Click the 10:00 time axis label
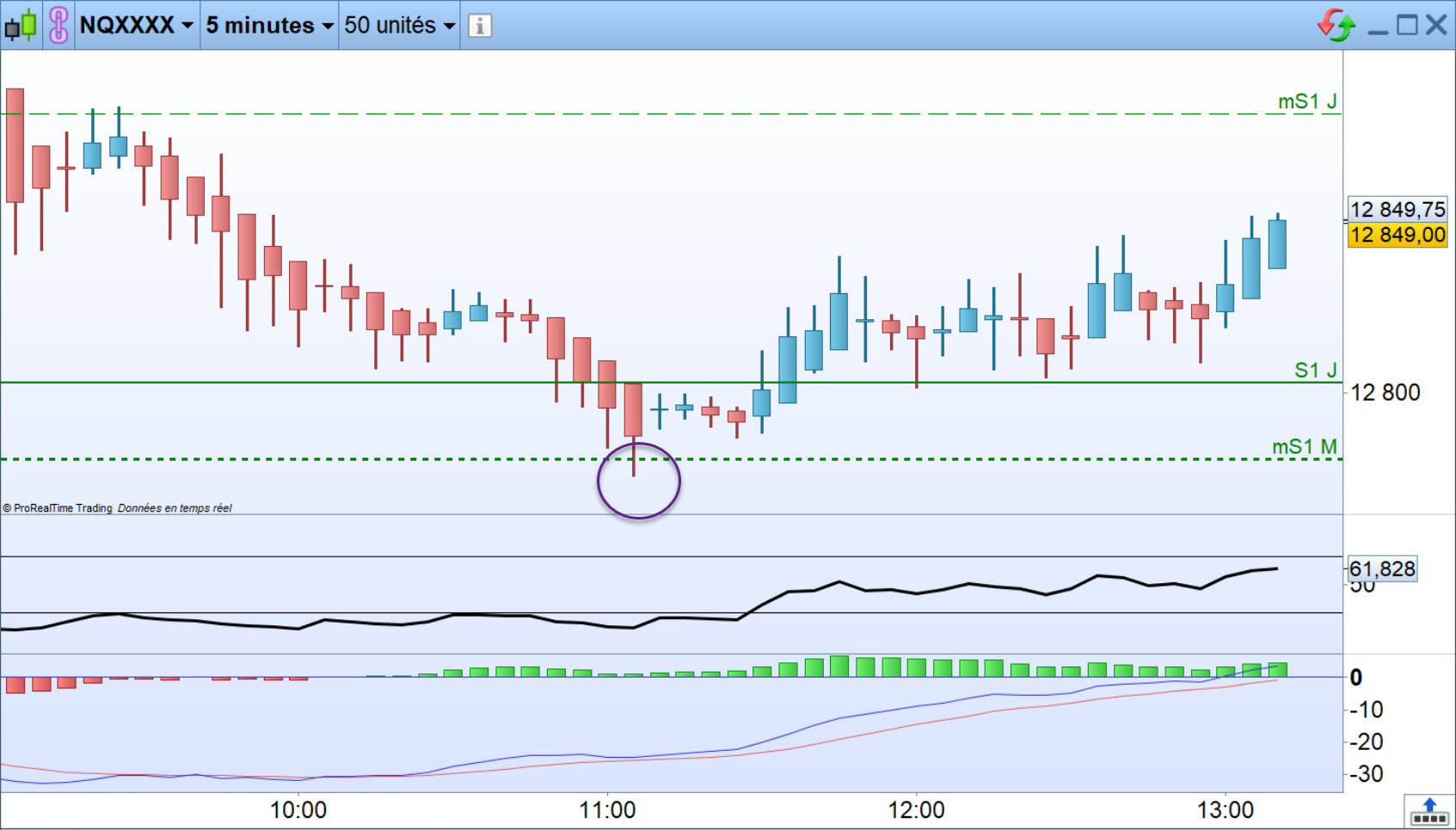 click(298, 810)
